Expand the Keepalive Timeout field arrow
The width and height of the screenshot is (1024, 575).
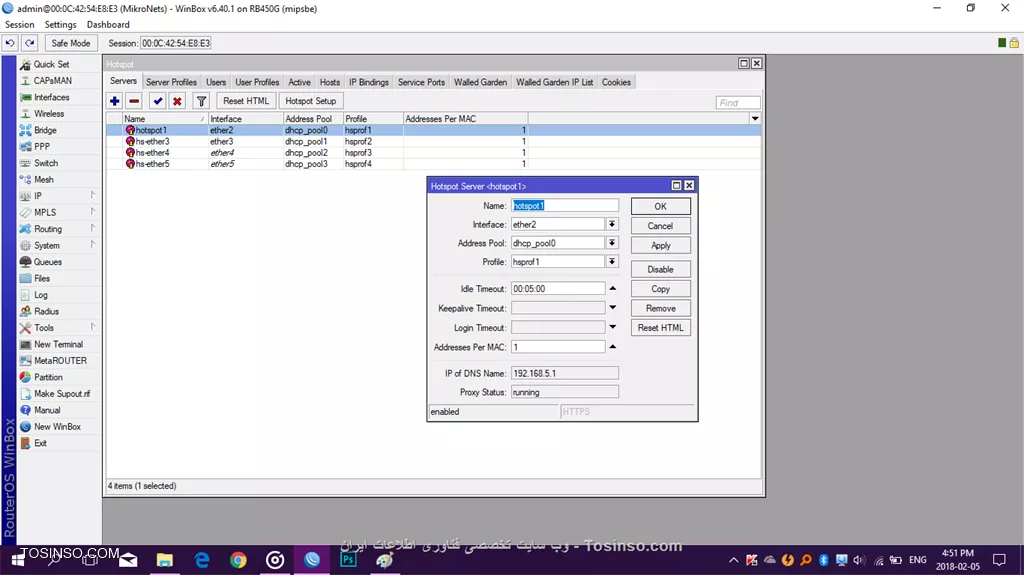click(x=613, y=308)
